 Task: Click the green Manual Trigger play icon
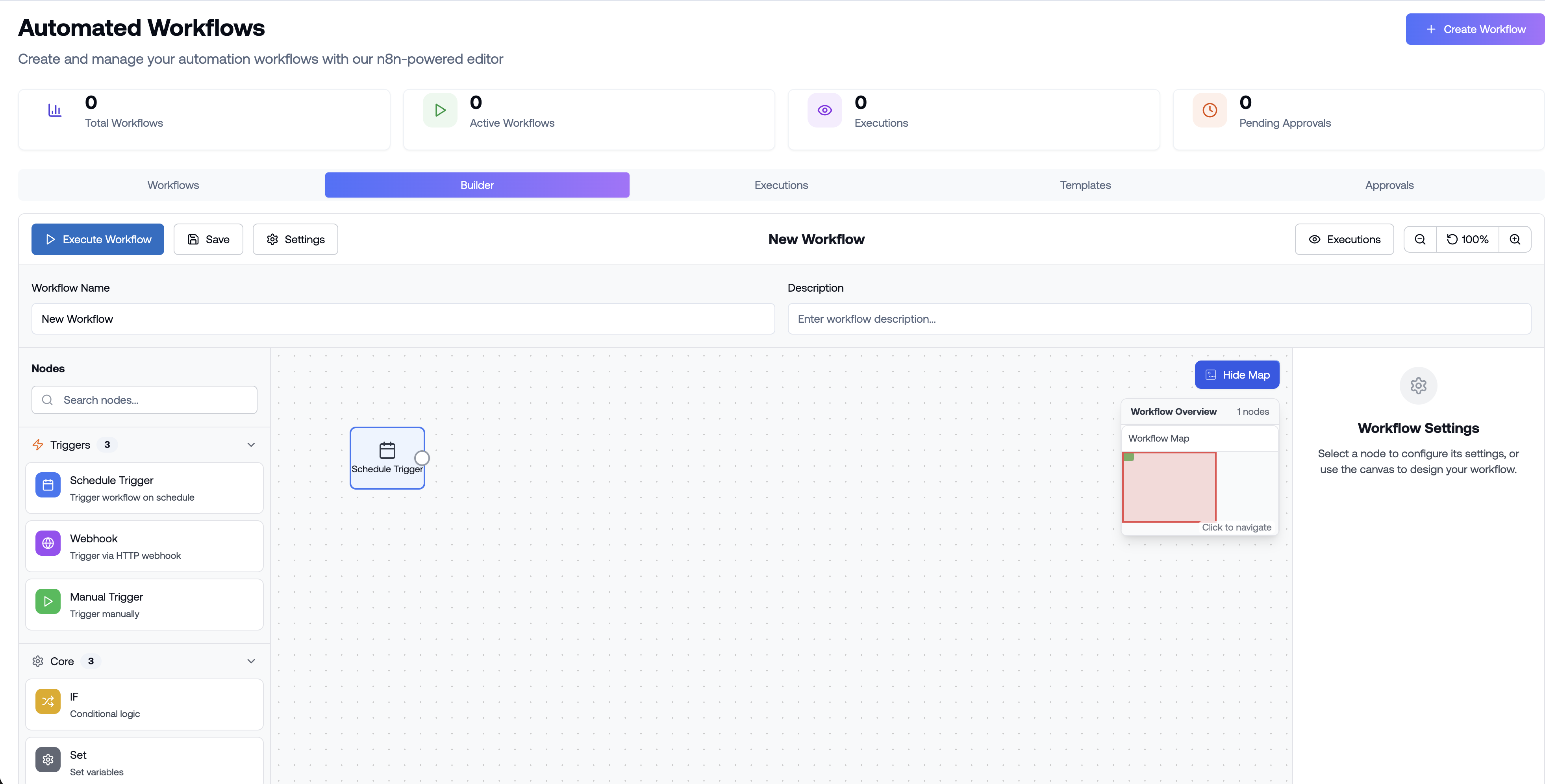pos(48,601)
